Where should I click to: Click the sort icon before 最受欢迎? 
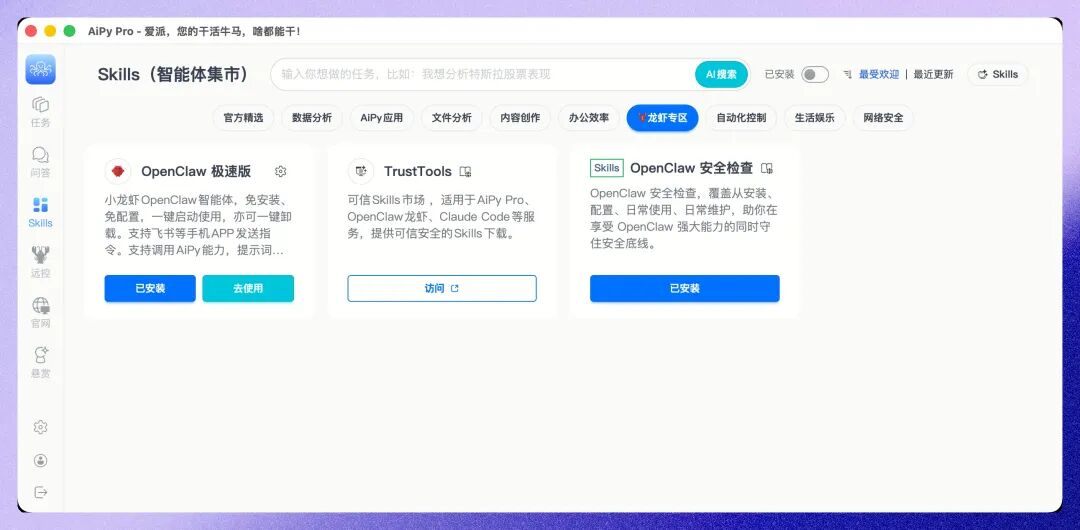pos(848,74)
